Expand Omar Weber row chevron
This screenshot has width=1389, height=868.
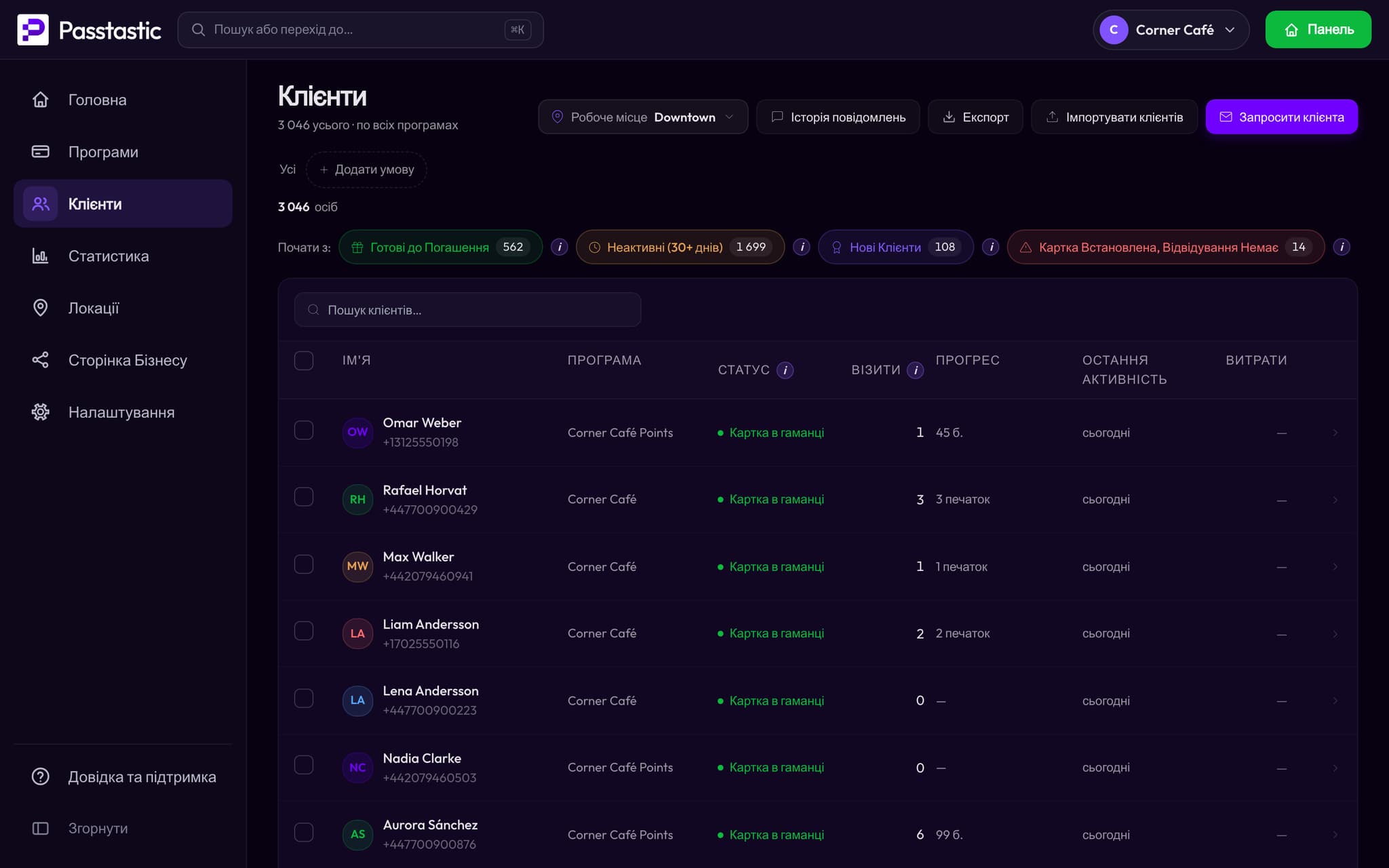click(1335, 433)
